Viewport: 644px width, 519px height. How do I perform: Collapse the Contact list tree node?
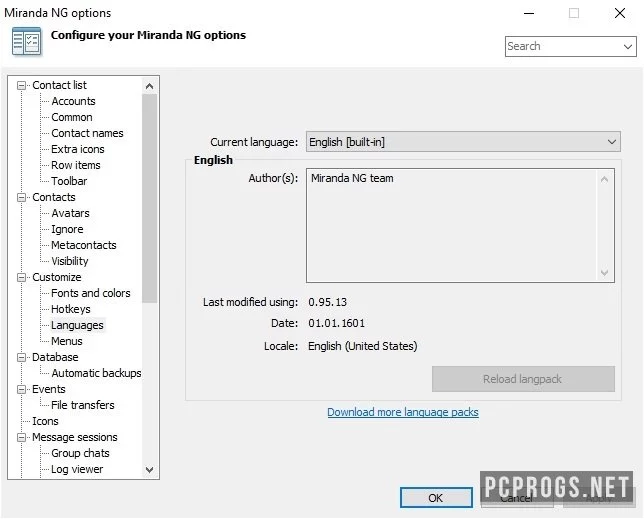pos(21,85)
